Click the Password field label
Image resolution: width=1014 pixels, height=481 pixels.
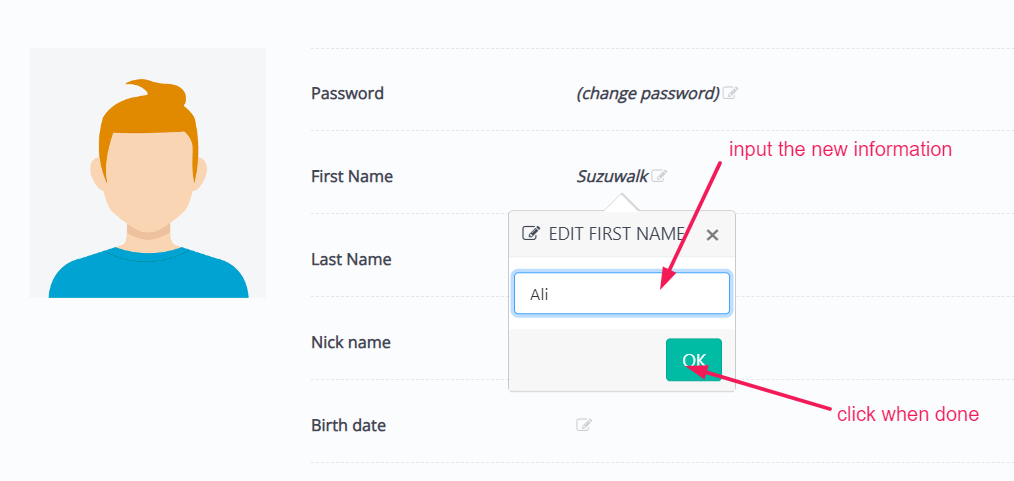pos(347,94)
